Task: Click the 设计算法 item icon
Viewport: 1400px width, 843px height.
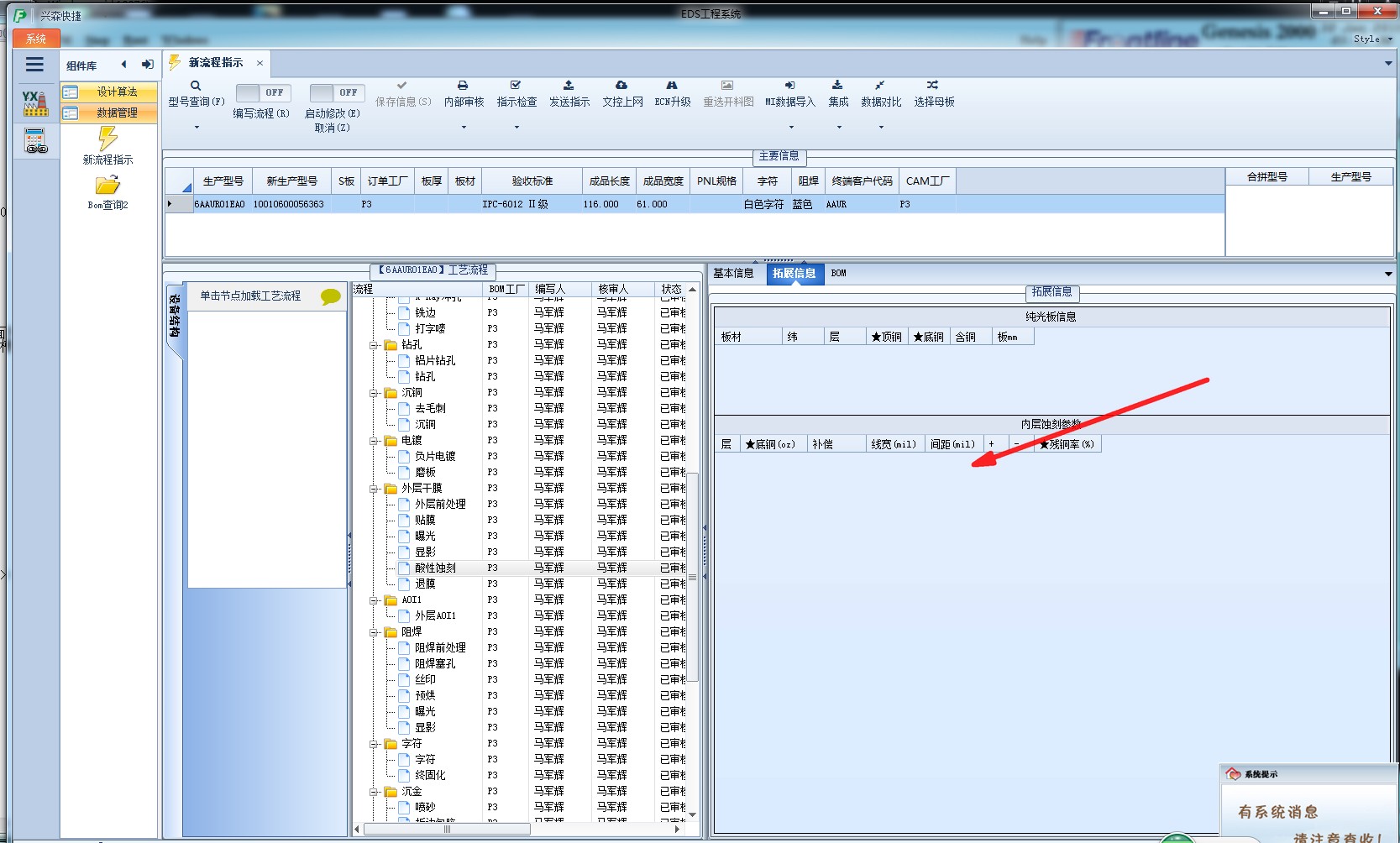Action: coord(71,92)
